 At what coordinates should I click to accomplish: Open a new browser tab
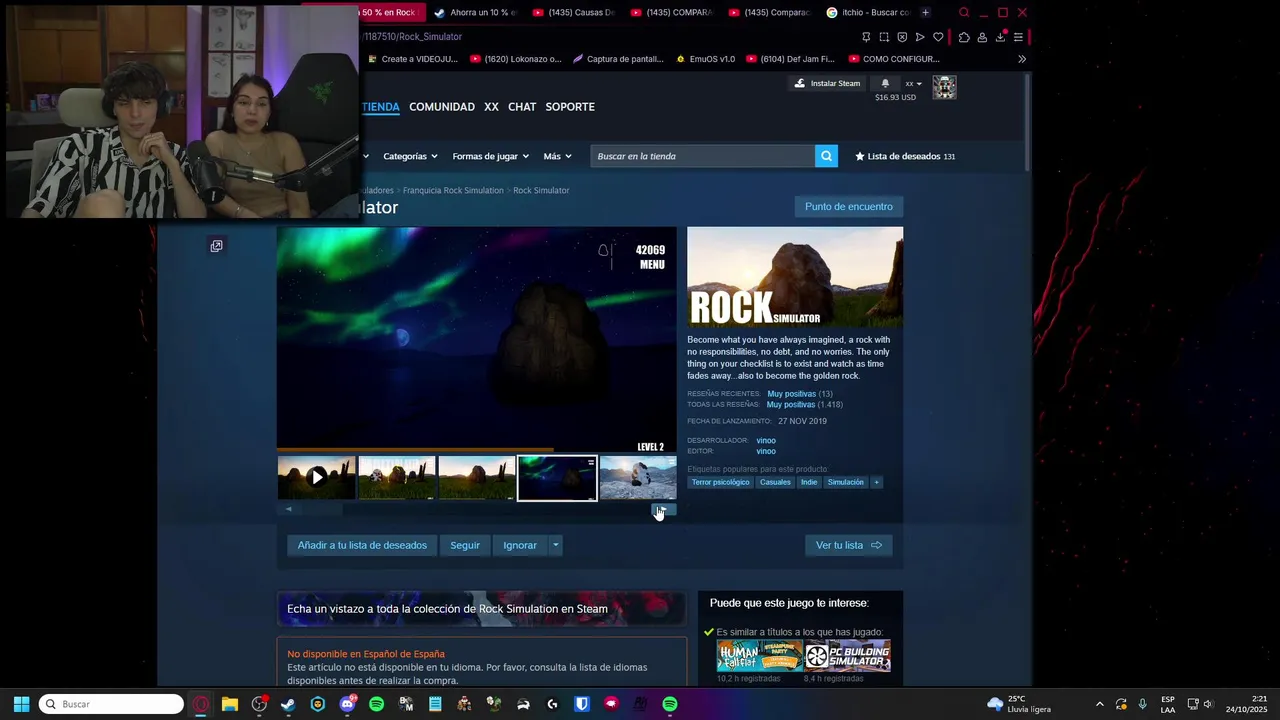[x=925, y=13]
